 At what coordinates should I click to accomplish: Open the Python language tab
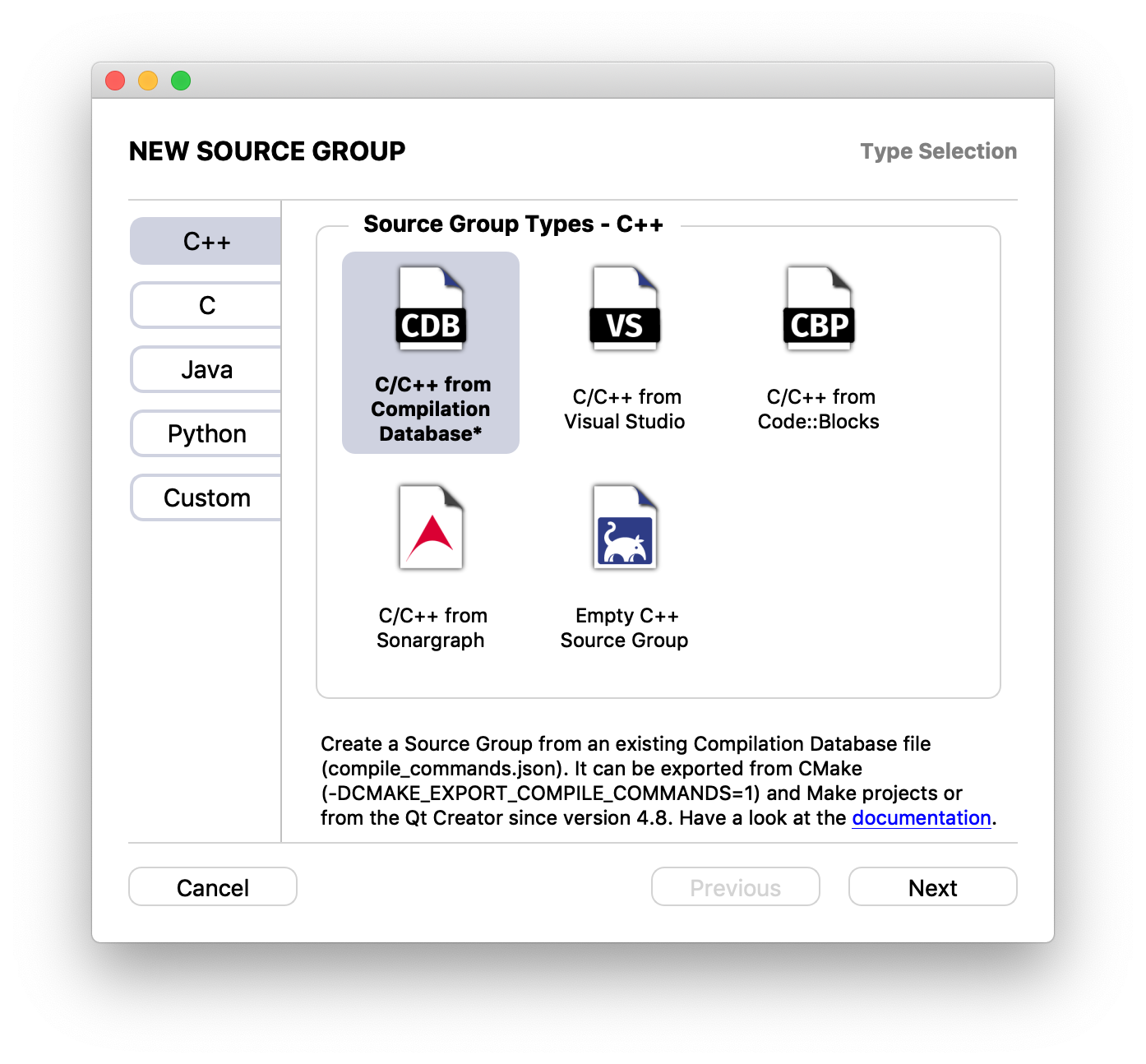pos(206,433)
